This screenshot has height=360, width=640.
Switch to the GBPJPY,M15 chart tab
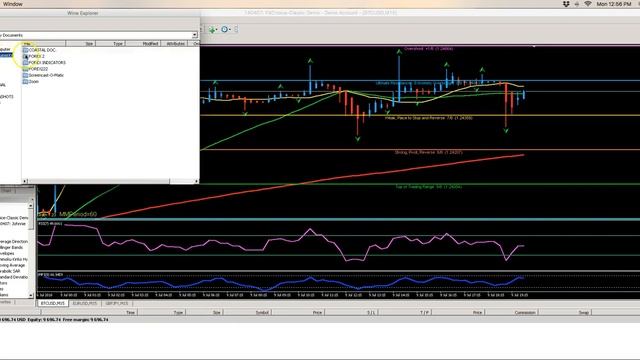pyautogui.click(x=117, y=304)
